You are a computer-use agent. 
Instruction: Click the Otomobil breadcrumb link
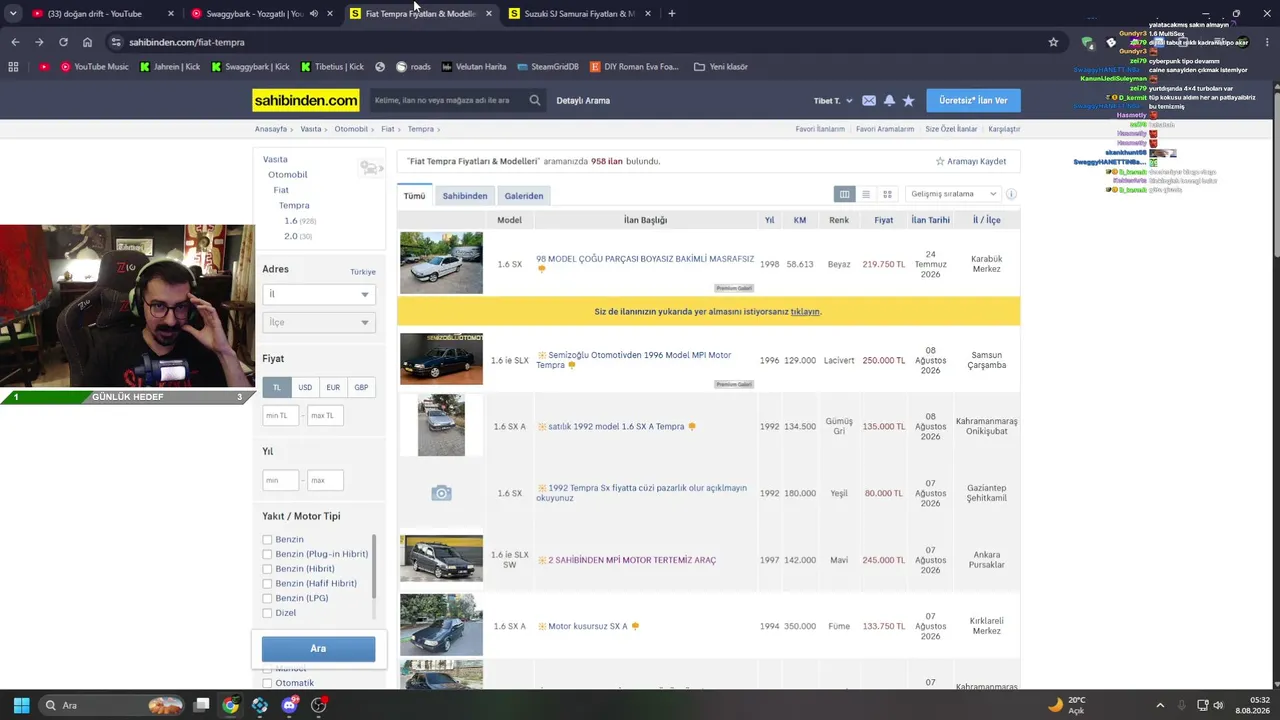click(x=351, y=129)
